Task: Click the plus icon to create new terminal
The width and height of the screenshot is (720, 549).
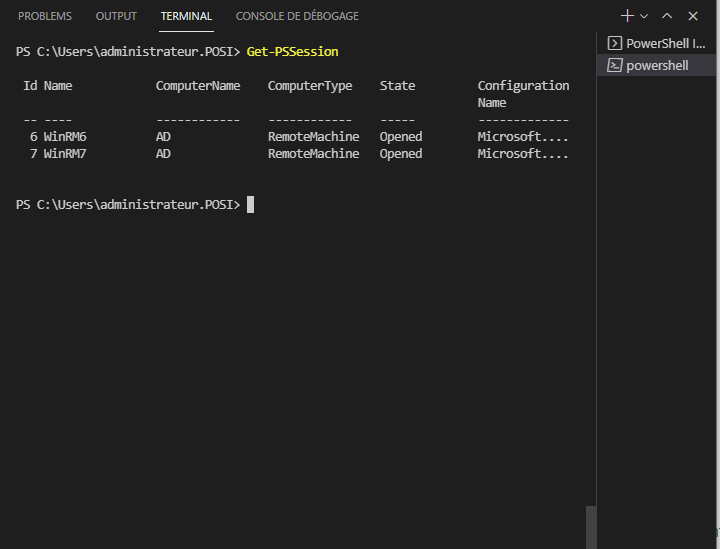Action: click(x=627, y=16)
